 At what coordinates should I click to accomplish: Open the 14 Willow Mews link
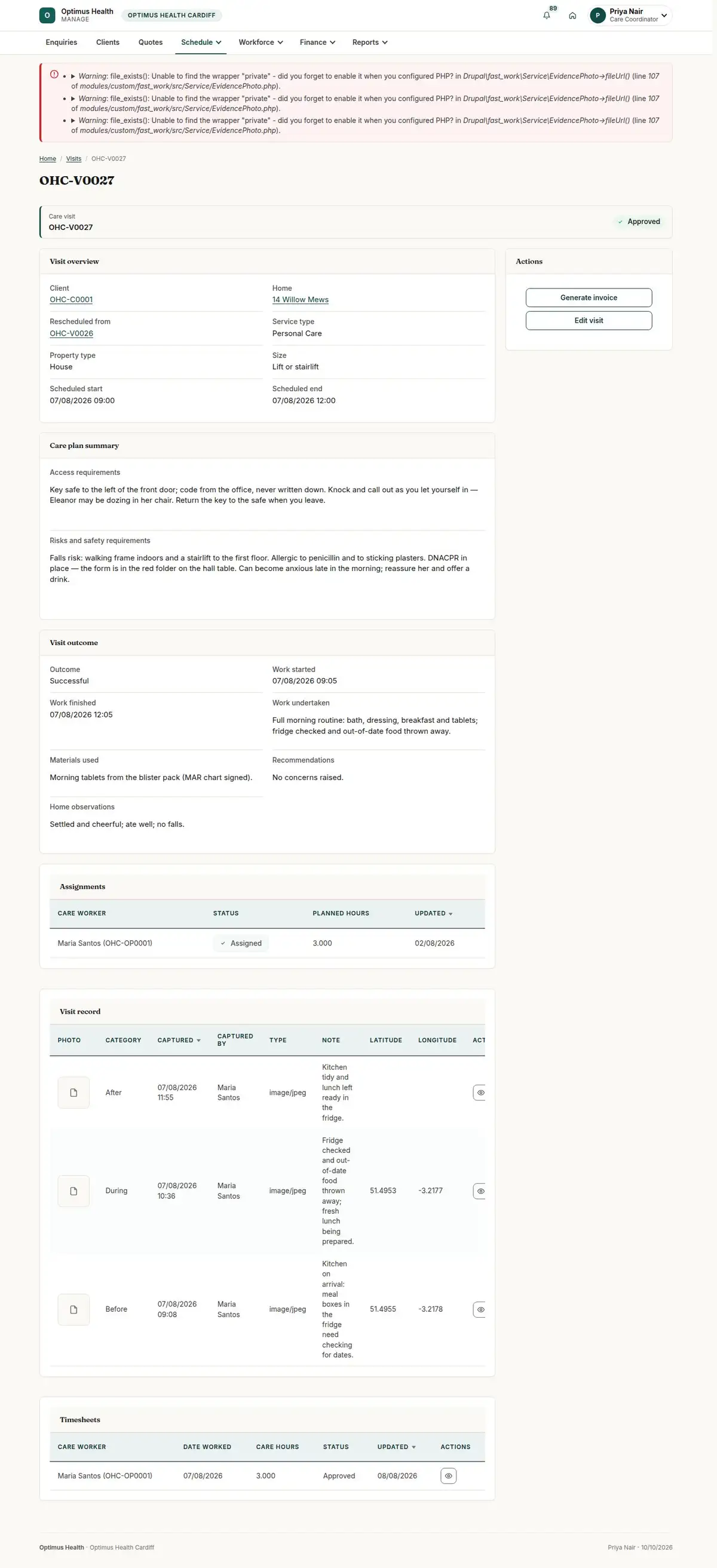[x=300, y=299]
